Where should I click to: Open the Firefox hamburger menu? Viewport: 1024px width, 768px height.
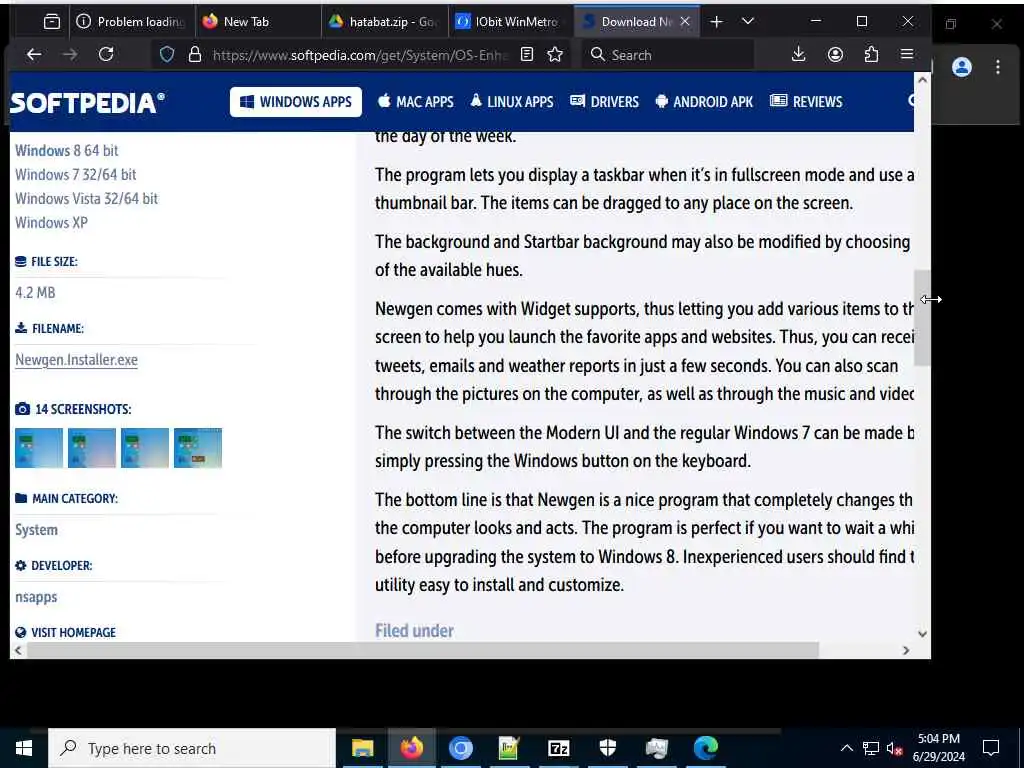(906, 54)
